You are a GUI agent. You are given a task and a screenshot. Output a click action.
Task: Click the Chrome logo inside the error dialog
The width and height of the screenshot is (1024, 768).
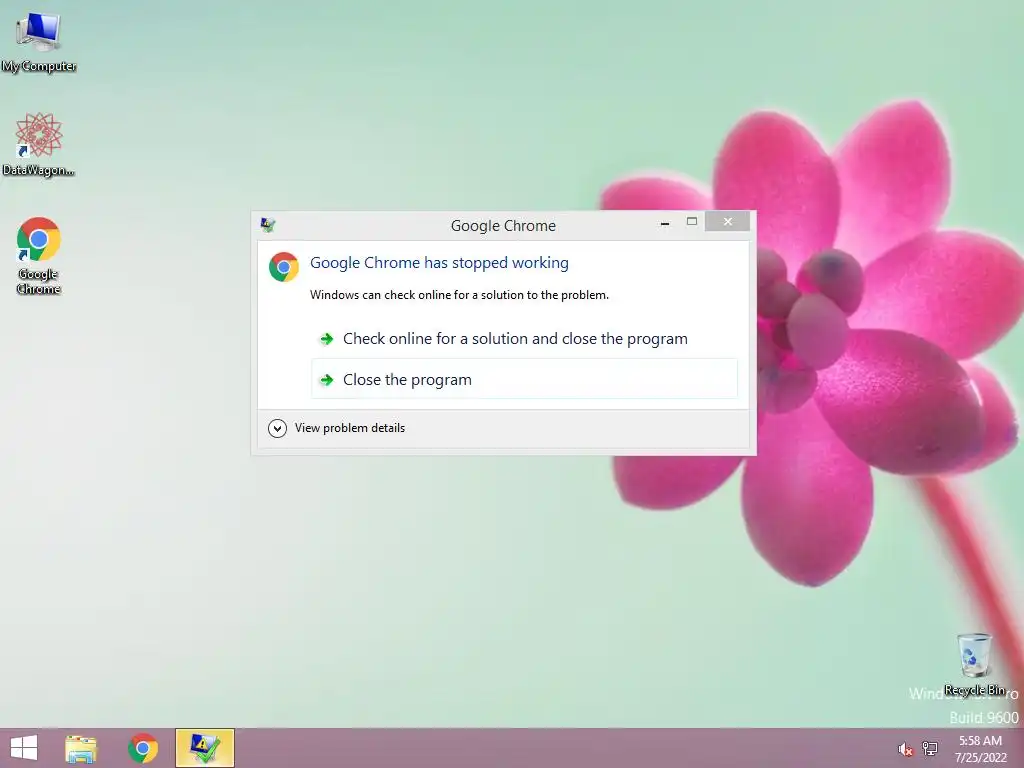point(283,267)
